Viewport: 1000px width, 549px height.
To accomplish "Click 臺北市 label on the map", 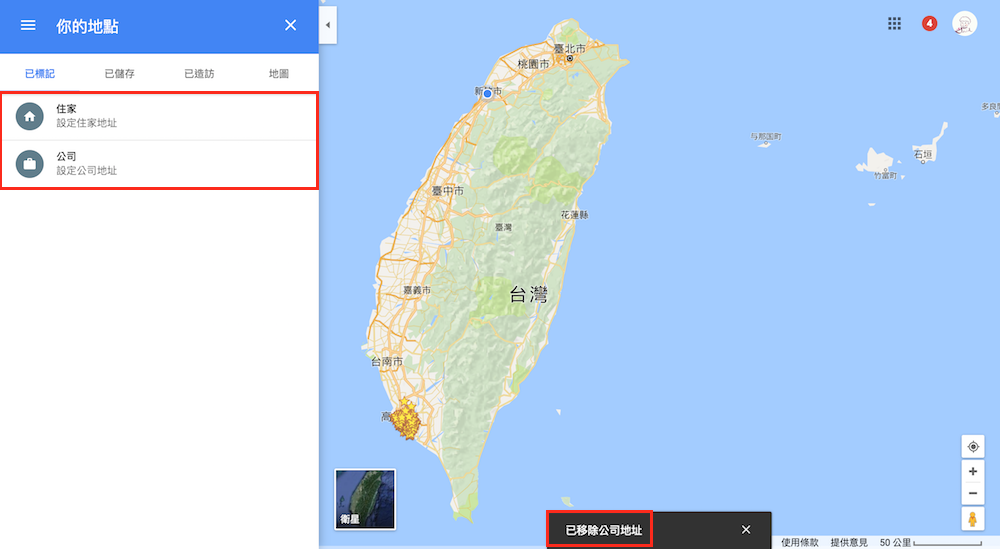I will (569, 48).
